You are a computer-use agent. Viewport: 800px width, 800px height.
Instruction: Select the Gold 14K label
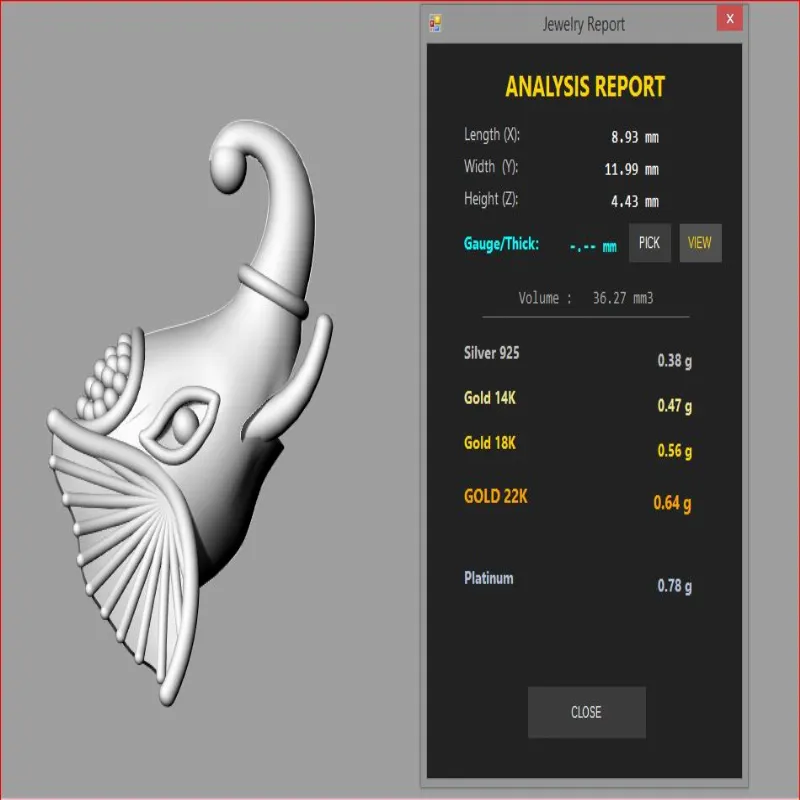click(x=489, y=397)
